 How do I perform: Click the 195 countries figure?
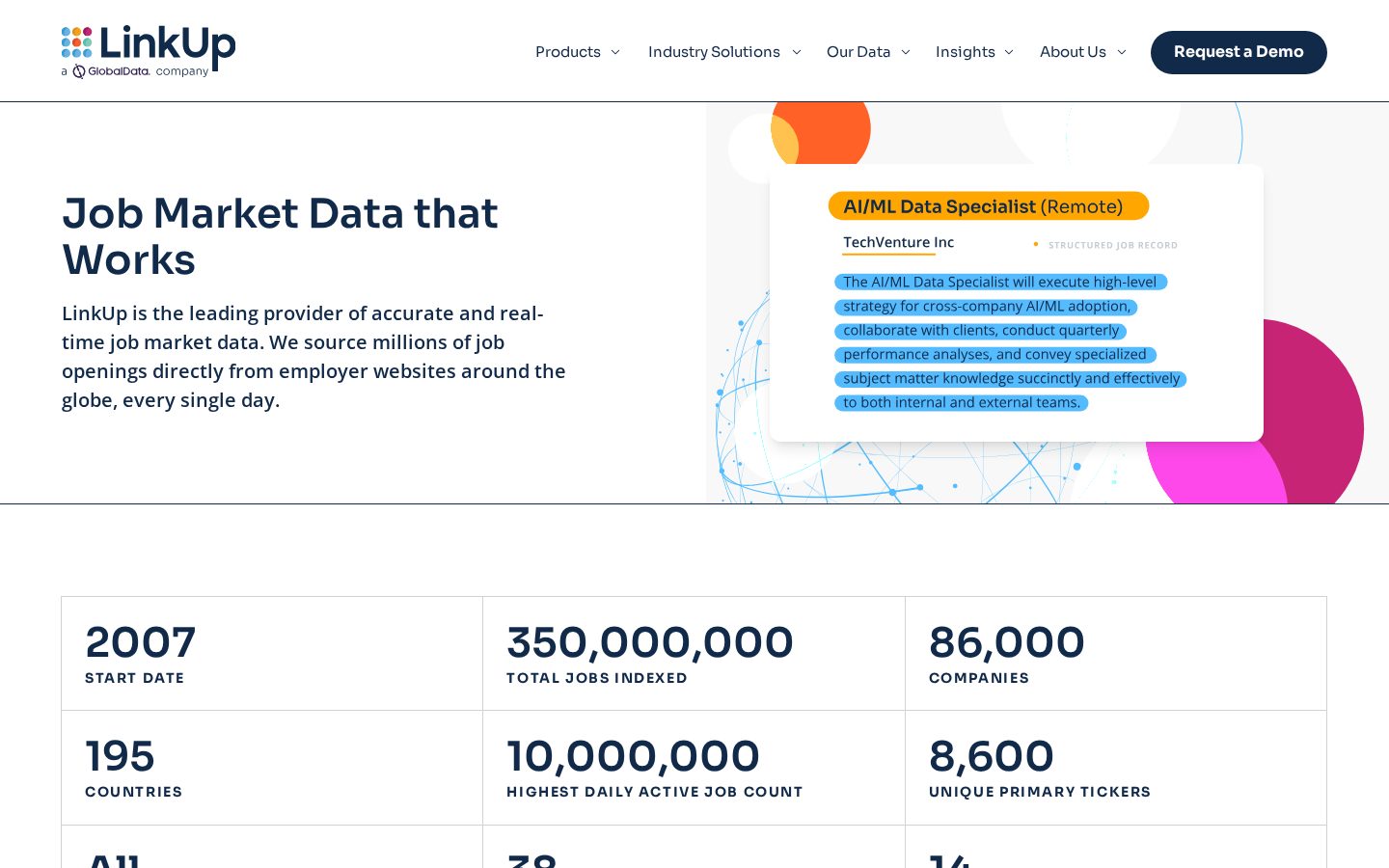pos(120,756)
